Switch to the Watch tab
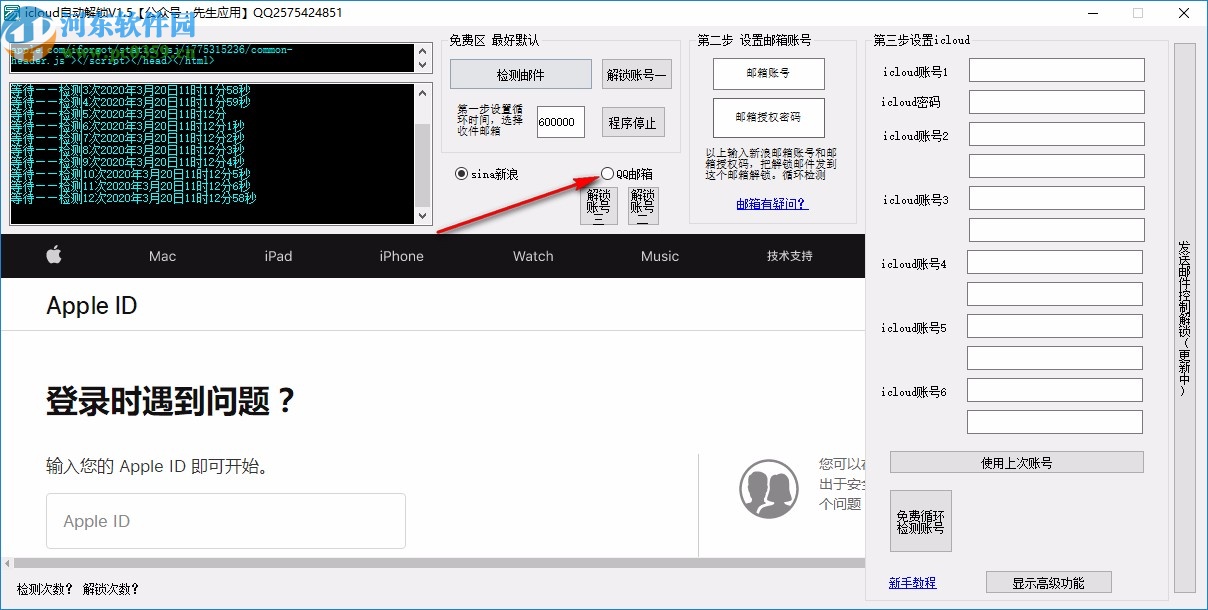Viewport: 1208px width, 610px height. coord(532,256)
